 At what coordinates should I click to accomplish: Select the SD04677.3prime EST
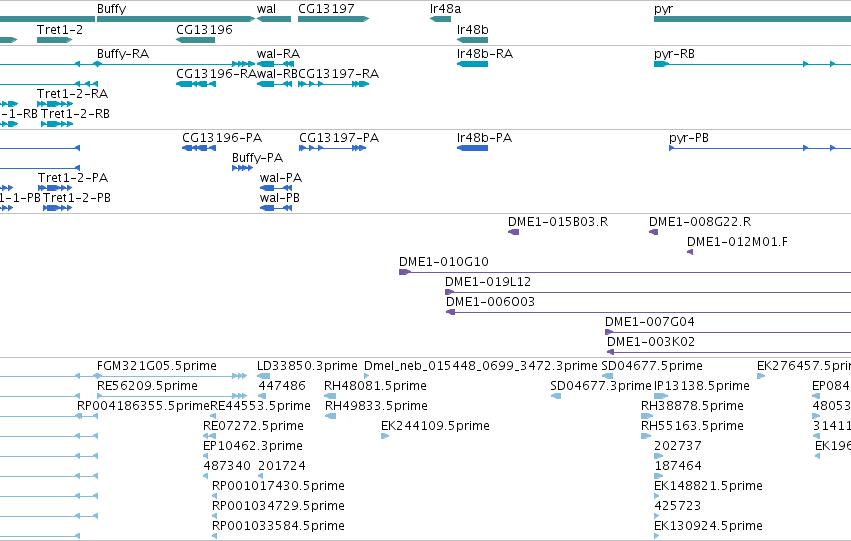point(556,396)
